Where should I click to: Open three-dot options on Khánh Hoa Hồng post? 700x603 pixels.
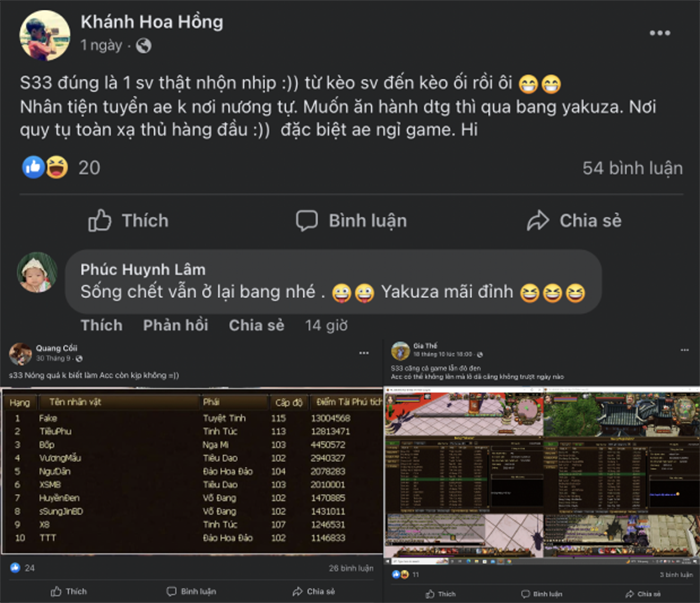point(659,33)
